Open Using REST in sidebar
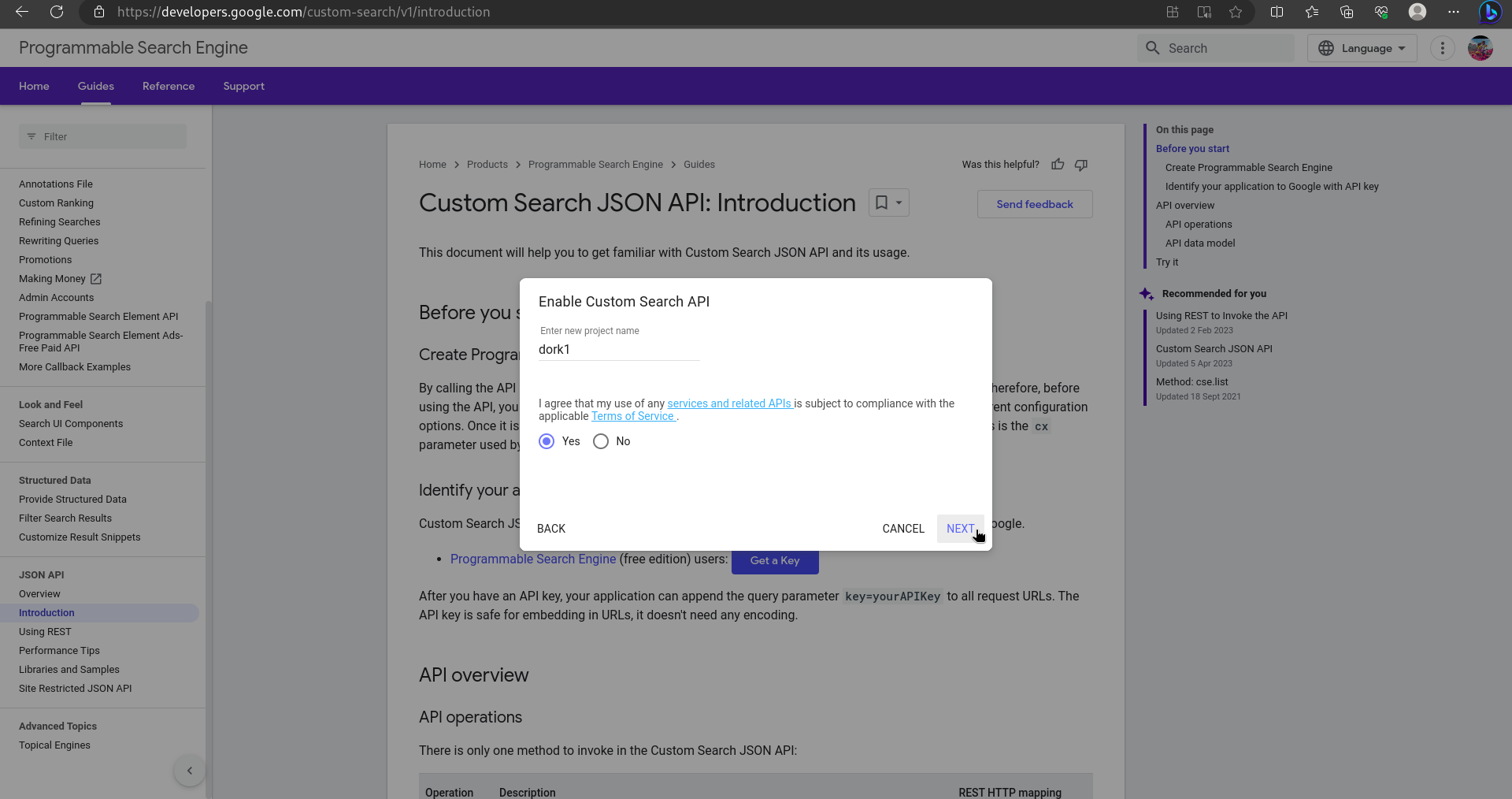The width and height of the screenshot is (1512, 799). tap(45, 632)
